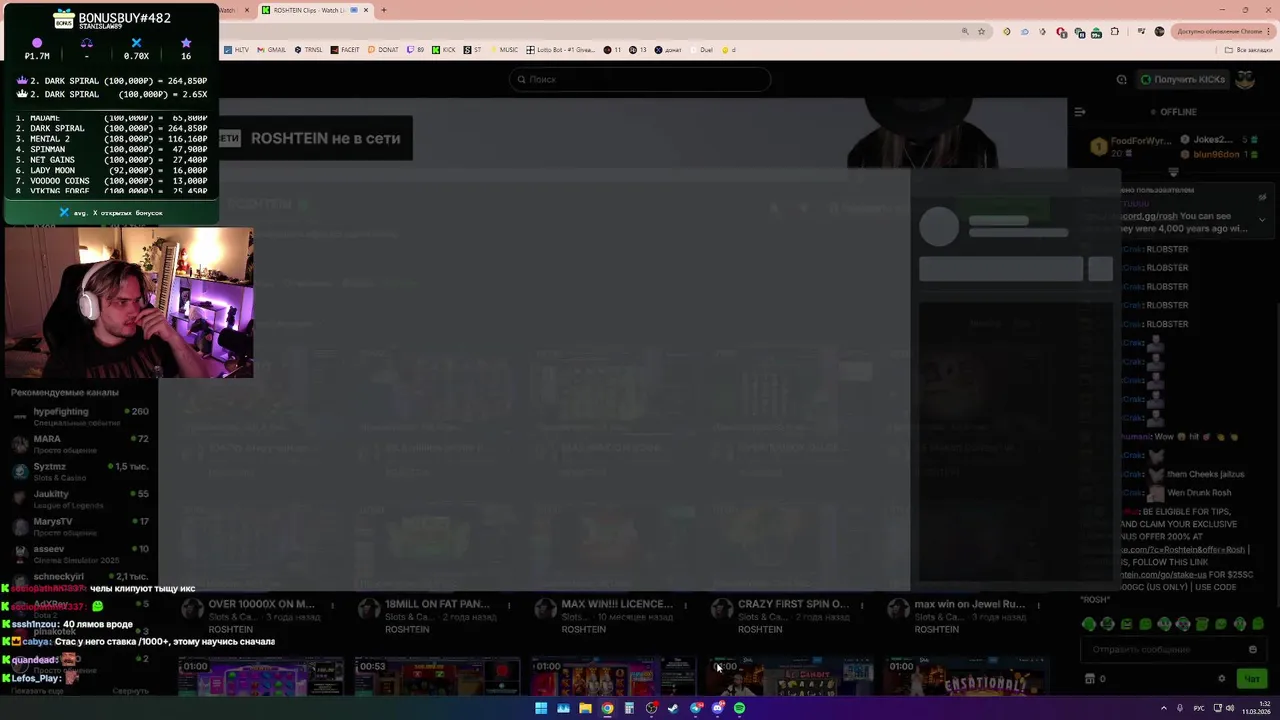The image size is (1280, 720).
Task: Open the emoji picker in chat input
Action: pos(1253,649)
